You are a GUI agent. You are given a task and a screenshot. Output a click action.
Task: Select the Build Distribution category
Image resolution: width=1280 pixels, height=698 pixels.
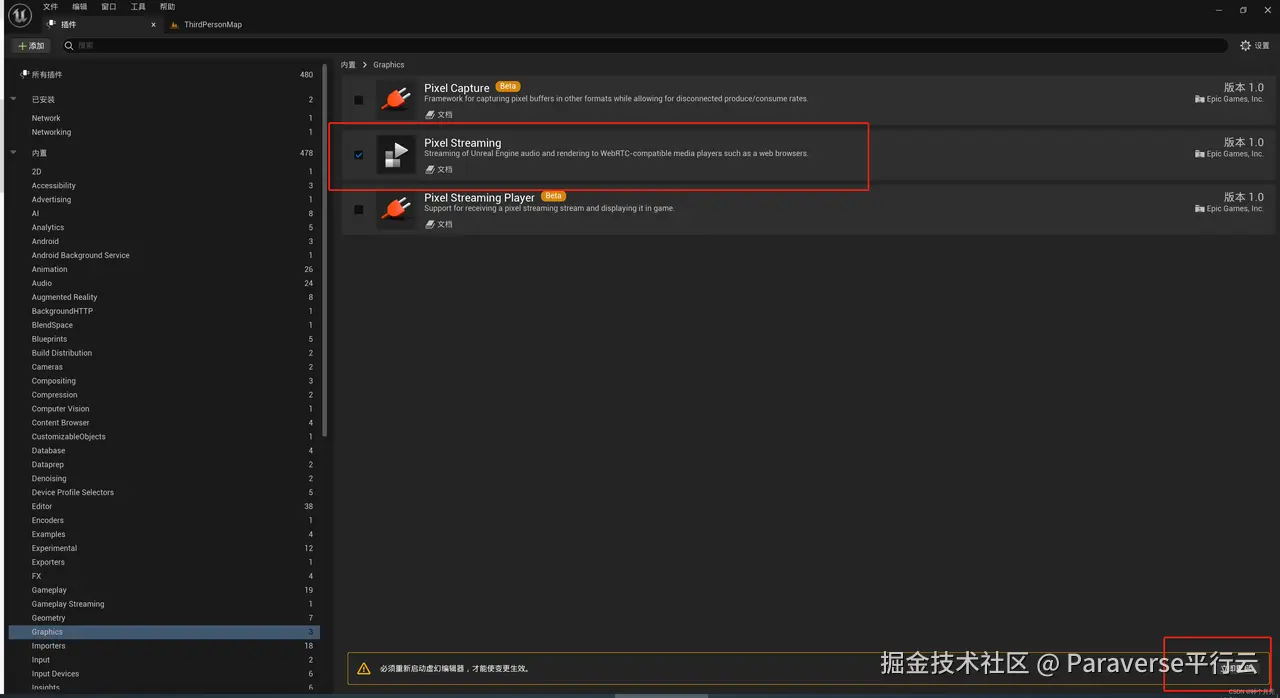click(x=165, y=353)
